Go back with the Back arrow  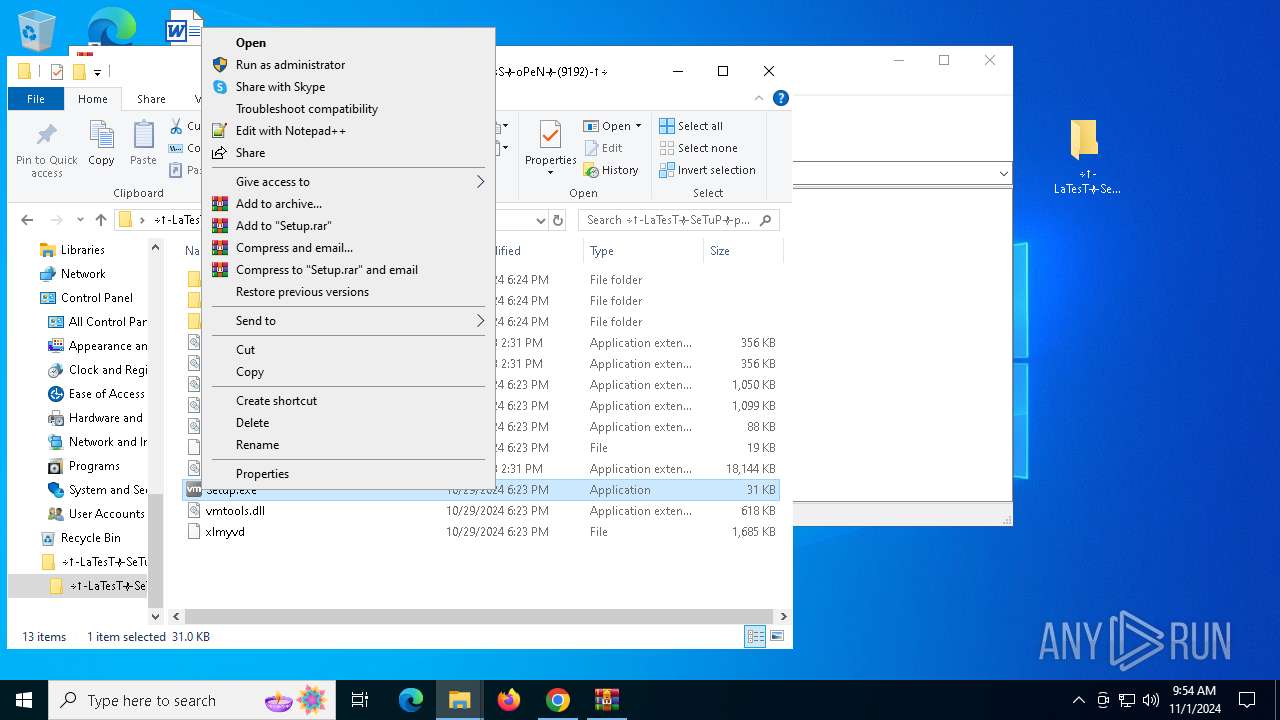27,220
